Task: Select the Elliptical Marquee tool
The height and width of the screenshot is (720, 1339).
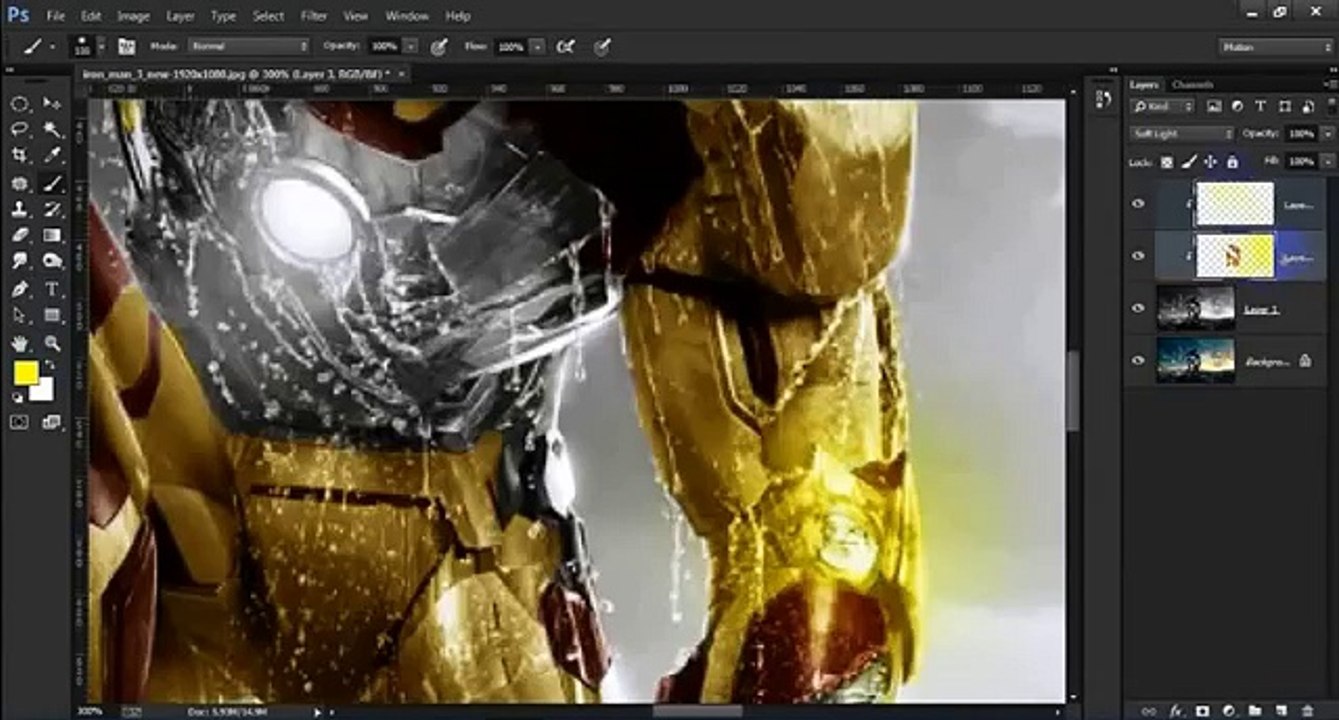Action: (x=19, y=104)
